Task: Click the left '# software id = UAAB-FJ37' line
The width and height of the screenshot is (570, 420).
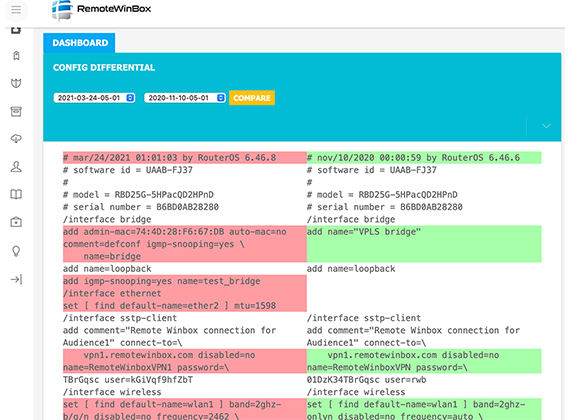Action: [x=128, y=170]
